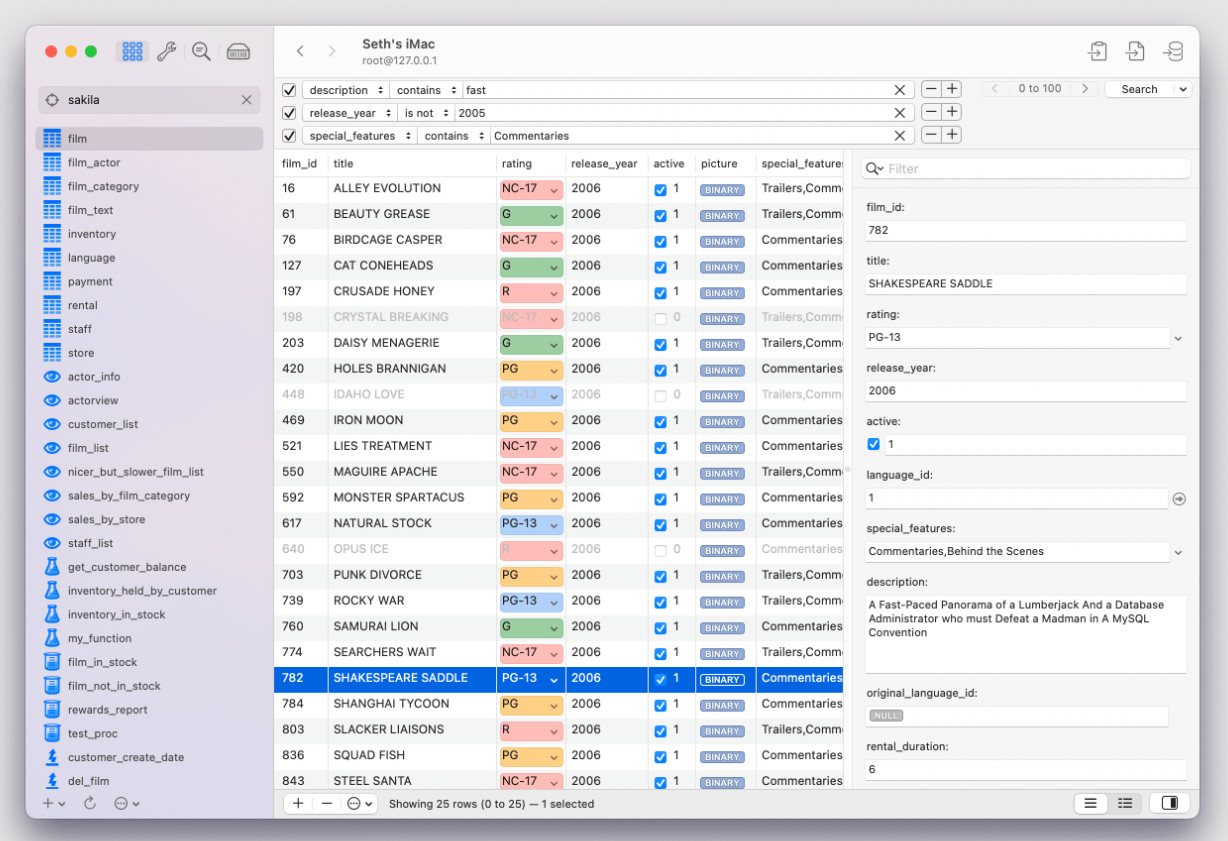This screenshot has width=1228, height=841.
Task: Click the blue PG-13 rating of NATURAL STOCK
Action: pos(531,524)
